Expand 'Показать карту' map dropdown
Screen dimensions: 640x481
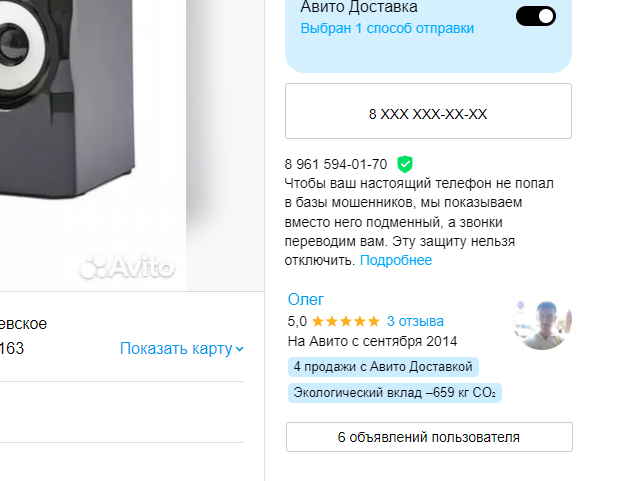pos(182,349)
